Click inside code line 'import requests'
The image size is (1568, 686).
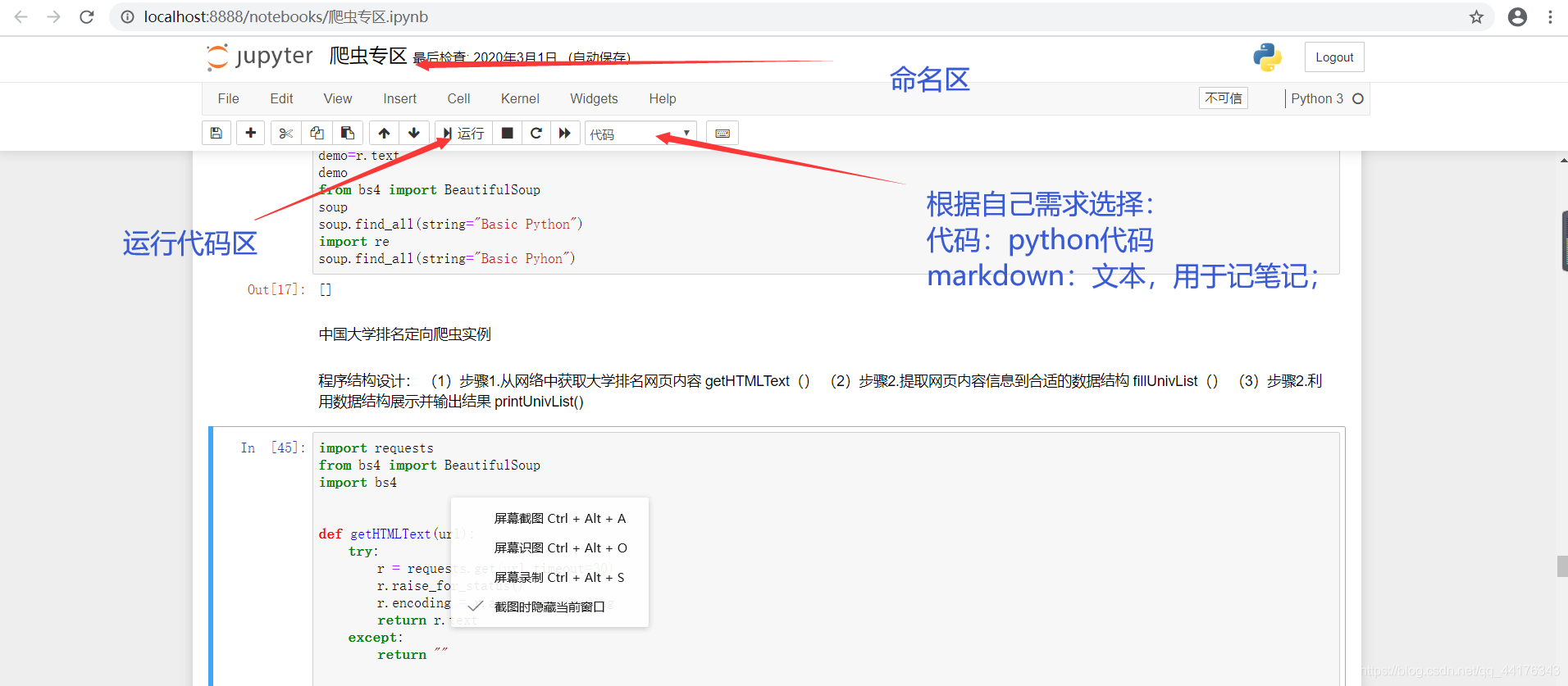[376, 447]
